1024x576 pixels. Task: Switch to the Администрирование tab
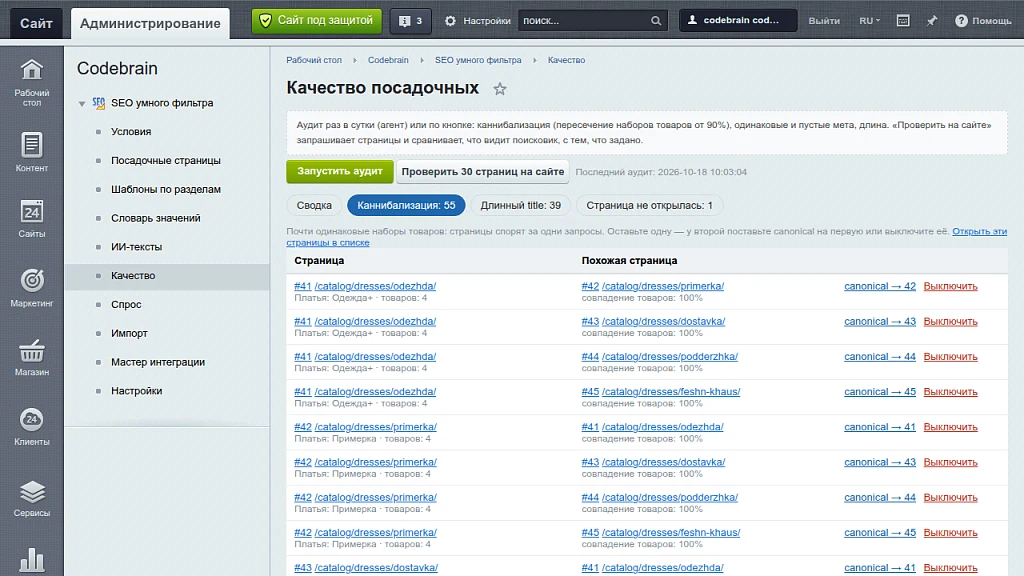click(x=150, y=24)
